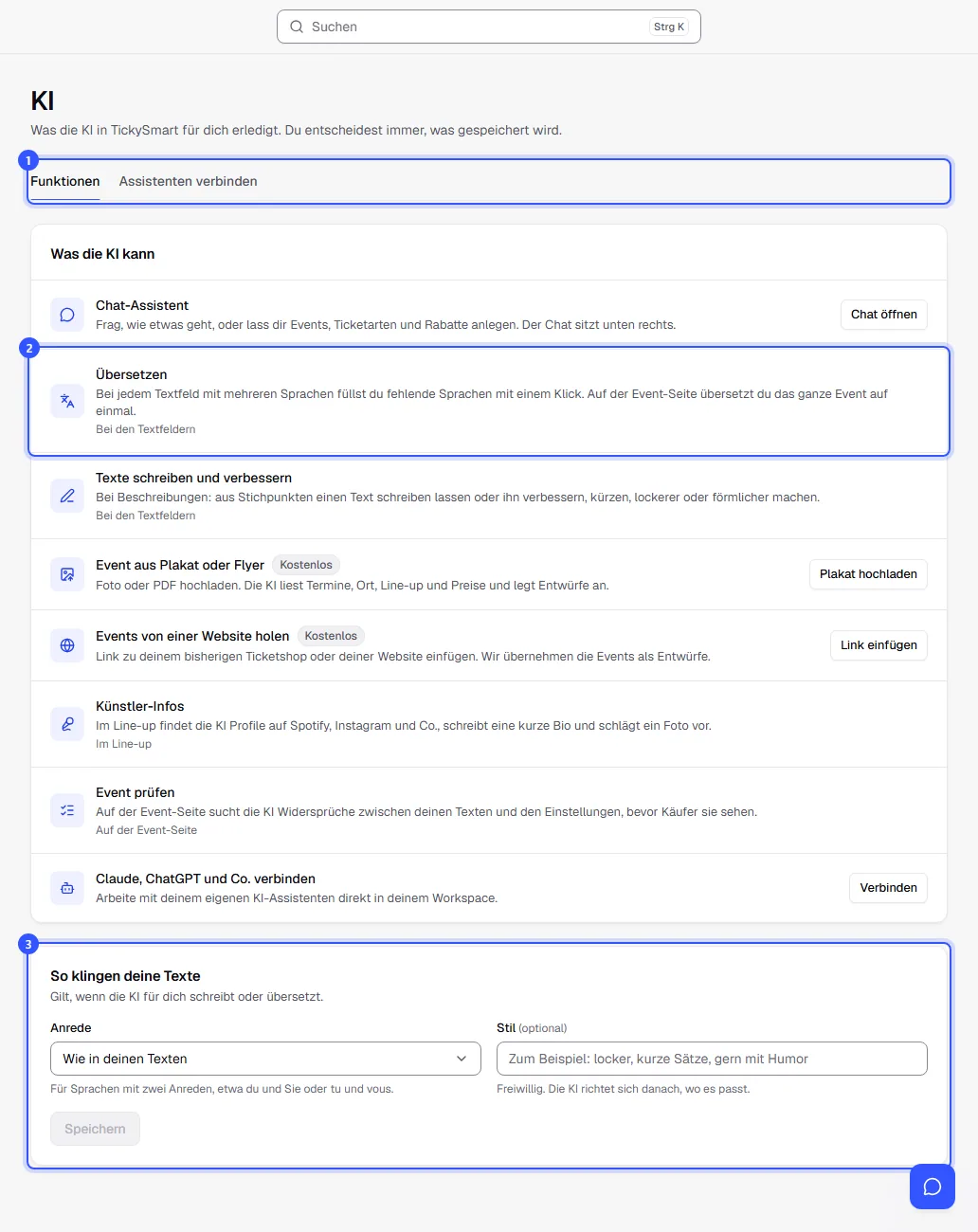The image size is (978, 1232).
Task: Click 'Bei den Textfeldern' under Übersetzen
Action: click(146, 429)
